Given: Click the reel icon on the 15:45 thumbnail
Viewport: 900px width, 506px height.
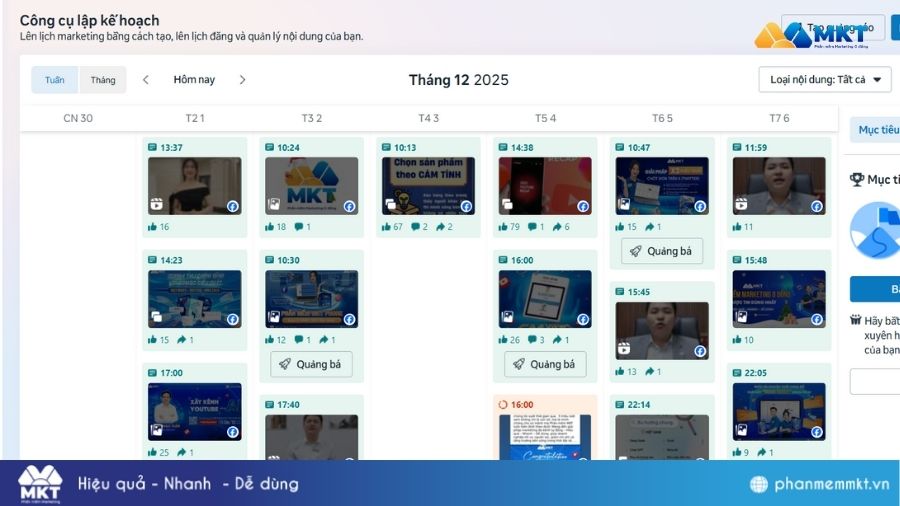Looking at the screenshot, I should point(624,348).
